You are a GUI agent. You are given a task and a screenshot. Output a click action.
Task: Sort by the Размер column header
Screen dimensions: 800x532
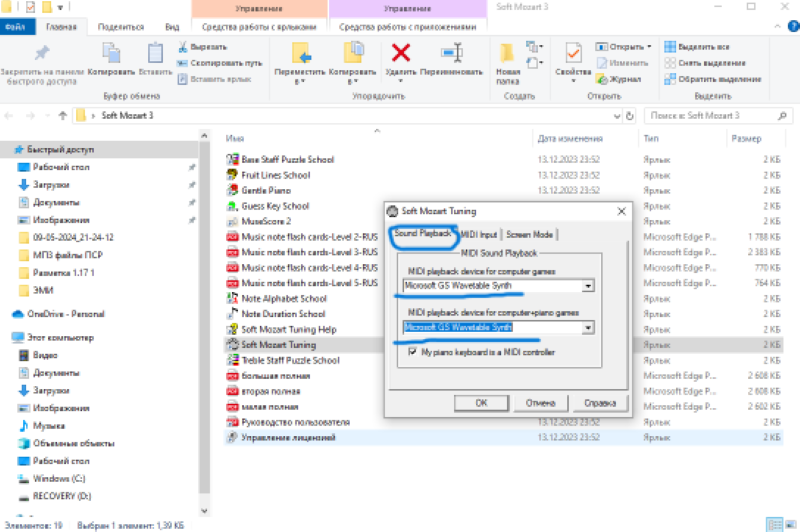(x=746, y=138)
